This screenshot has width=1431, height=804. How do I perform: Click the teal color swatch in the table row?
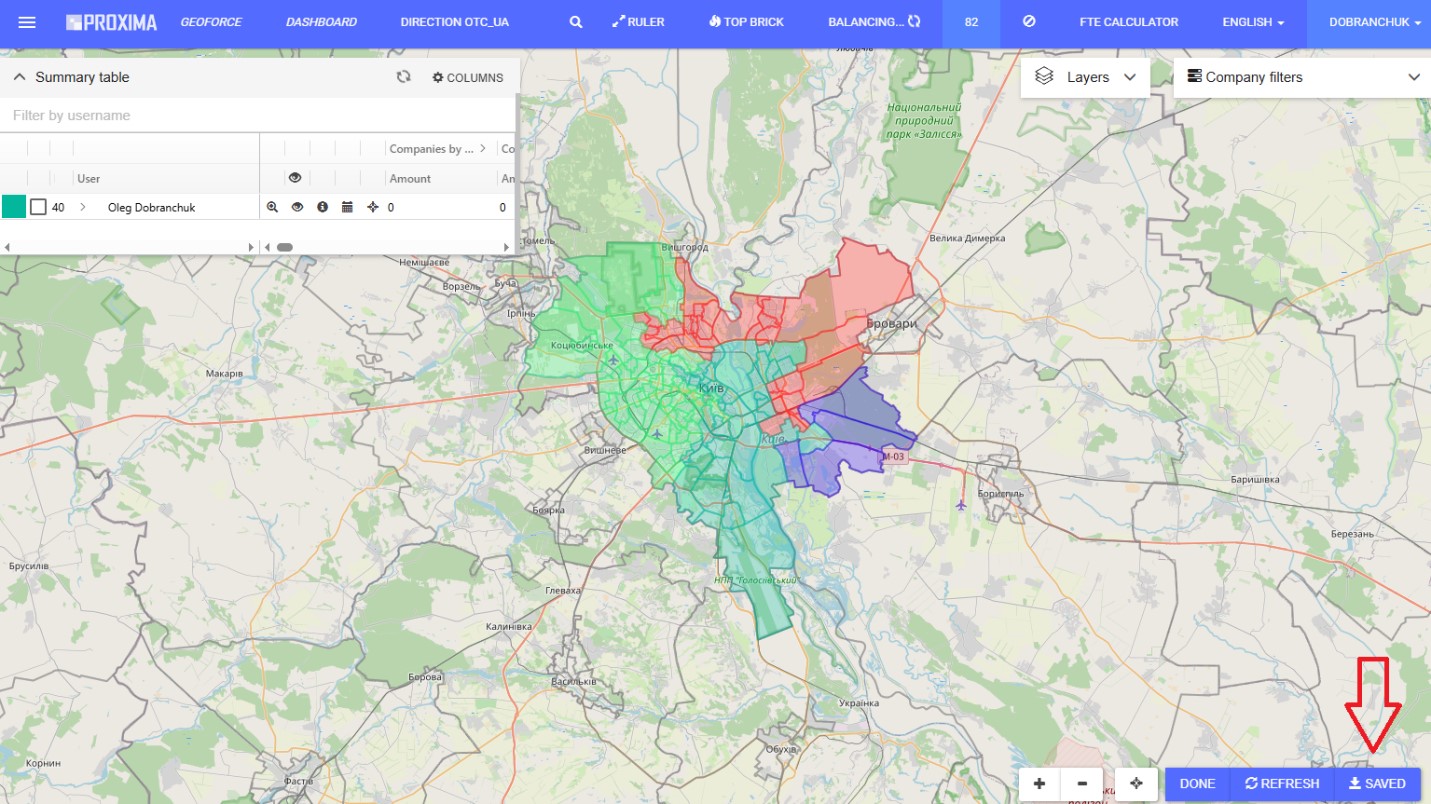click(13, 206)
